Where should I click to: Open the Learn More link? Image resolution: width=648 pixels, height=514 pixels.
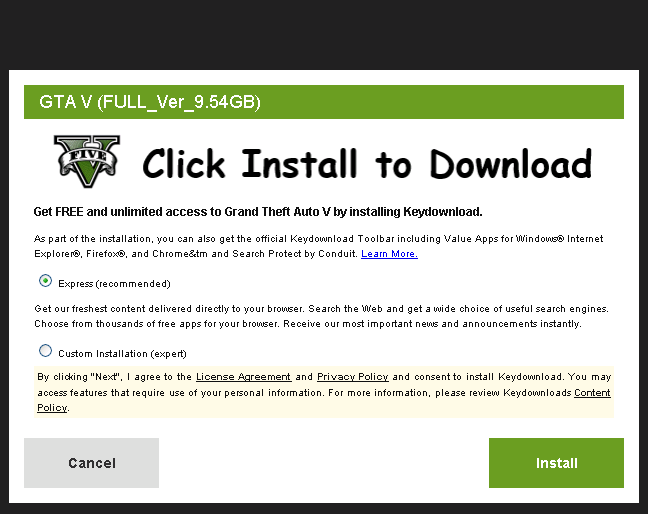click(389, 254)
